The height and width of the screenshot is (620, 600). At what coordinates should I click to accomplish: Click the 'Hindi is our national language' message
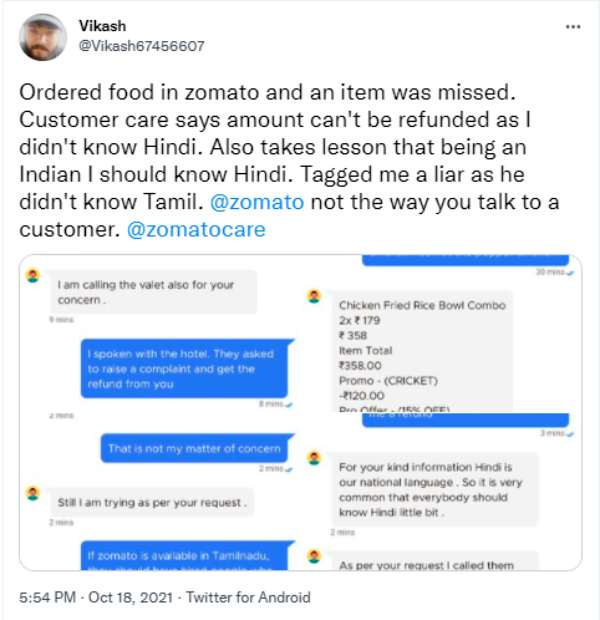pos(435,490)
